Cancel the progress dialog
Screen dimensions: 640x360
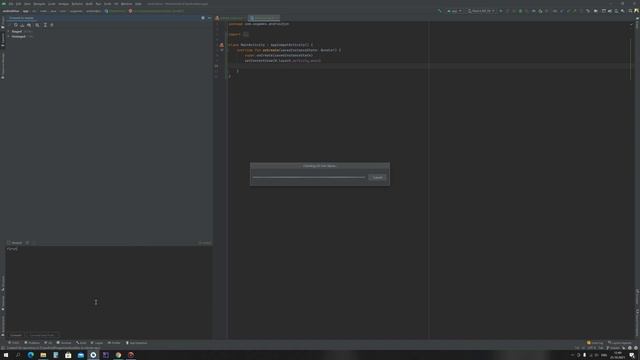coord(378,178)
